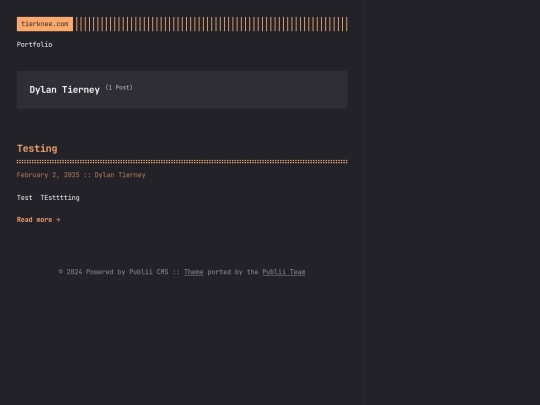Open the Theme link in footer
540x405 pixels.
[x=194, y=272]
